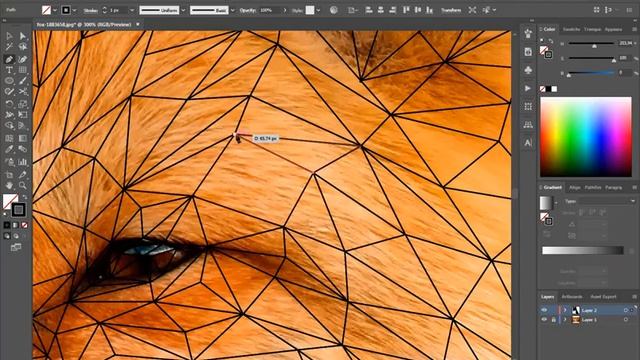Set toolbar paint mode to None
This screenshot has height=360, width=640.
pos(24,225)
